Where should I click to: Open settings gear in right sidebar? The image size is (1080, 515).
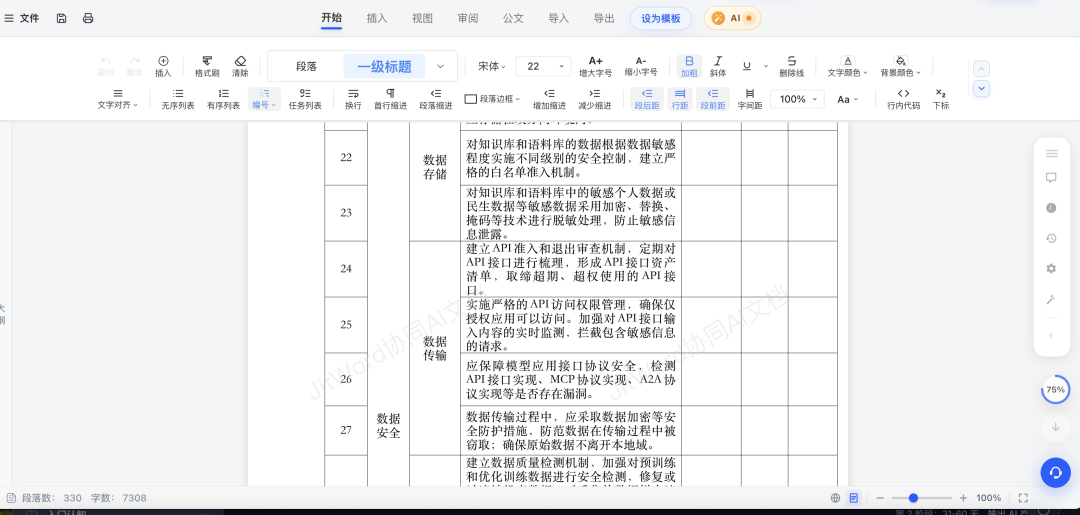point(1051,269)
